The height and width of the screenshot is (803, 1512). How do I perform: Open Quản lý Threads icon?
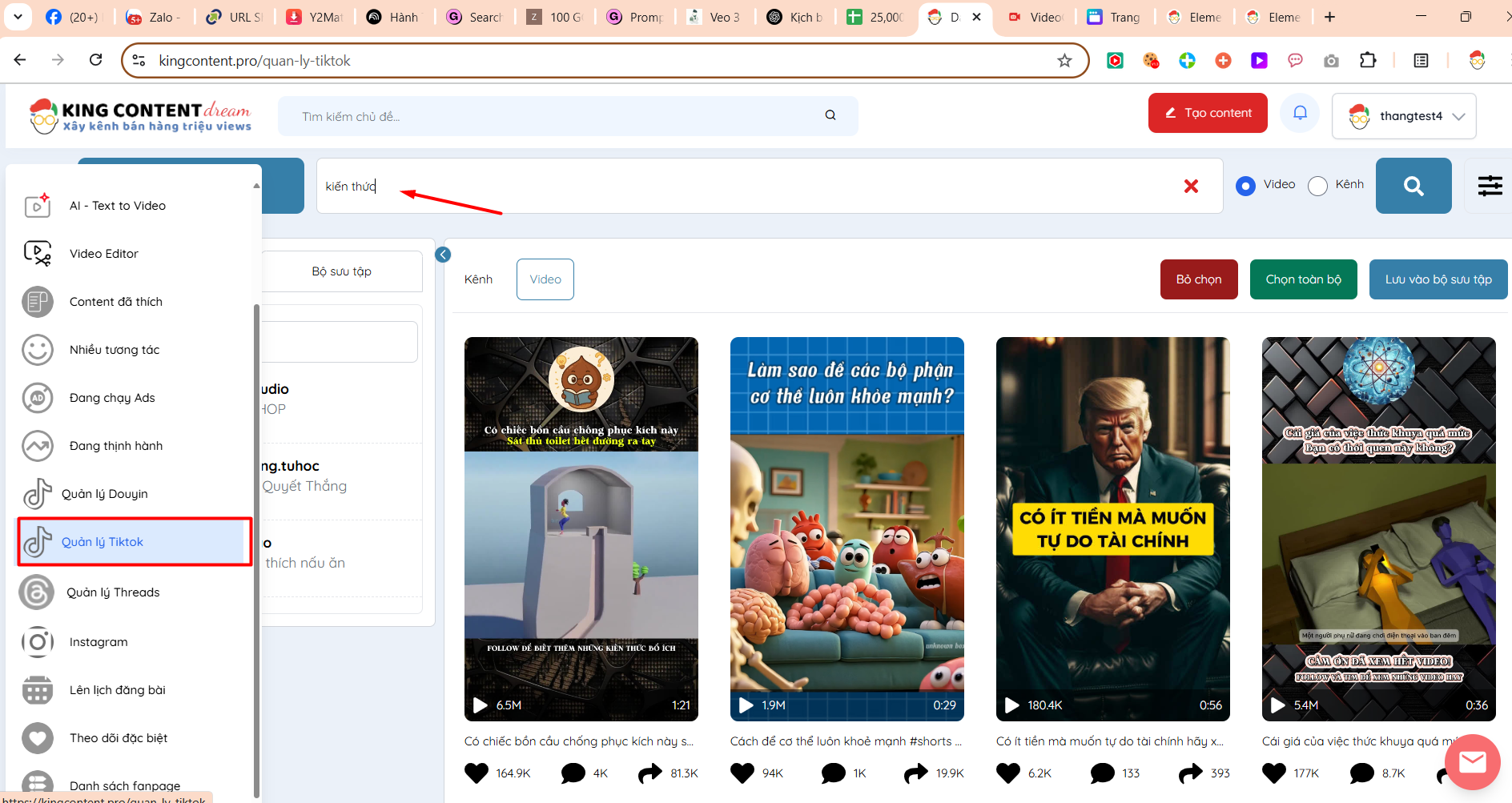36,592
